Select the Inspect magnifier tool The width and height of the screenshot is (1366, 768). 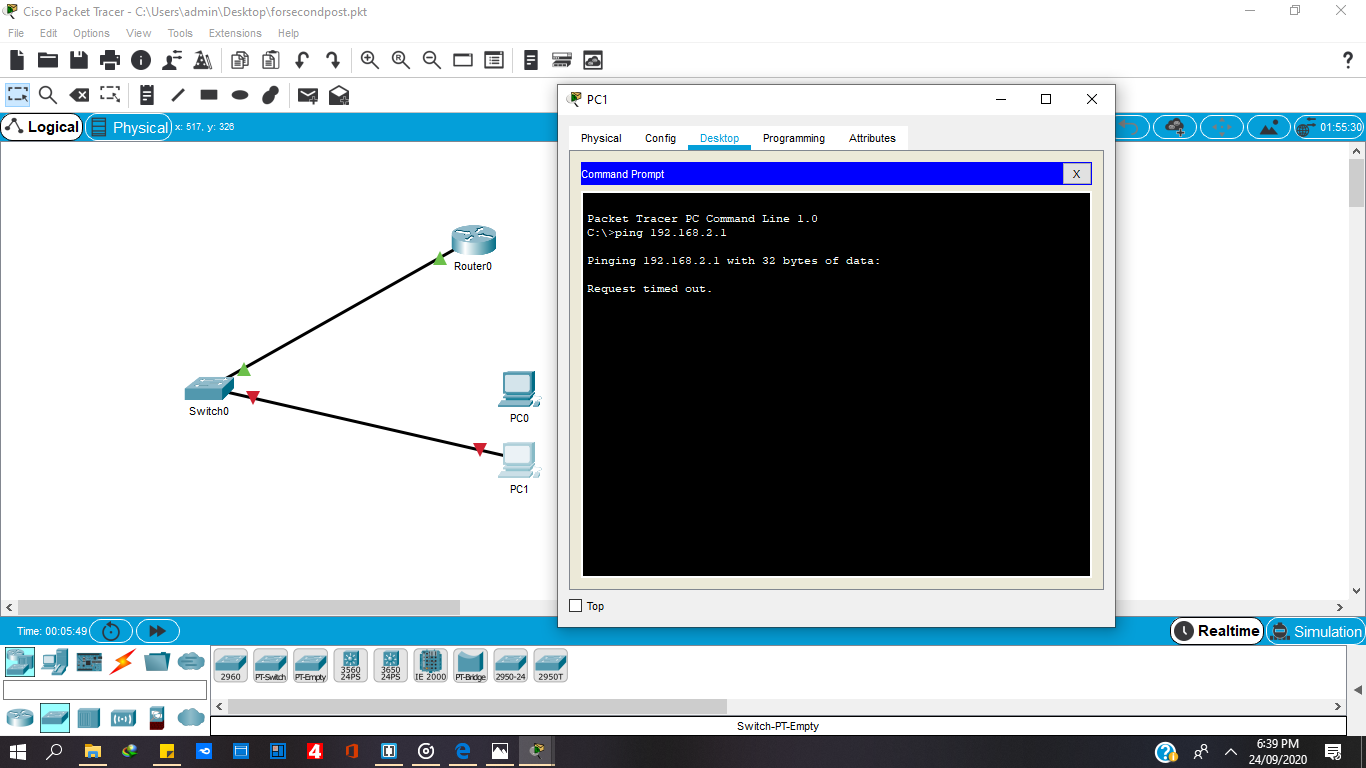pyautogui.click(x=48, y=95)
